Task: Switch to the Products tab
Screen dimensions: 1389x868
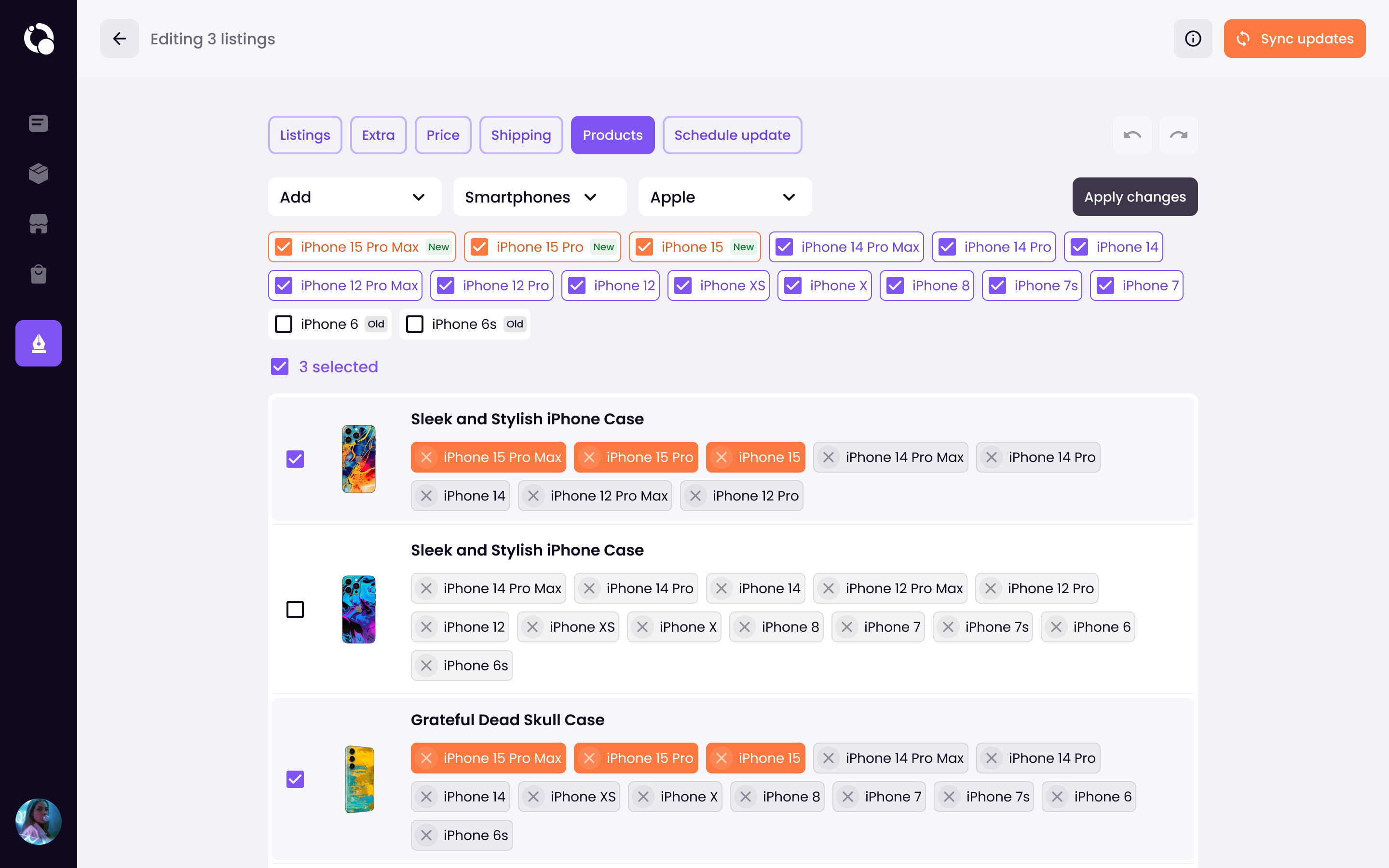Action: [613, 135]
